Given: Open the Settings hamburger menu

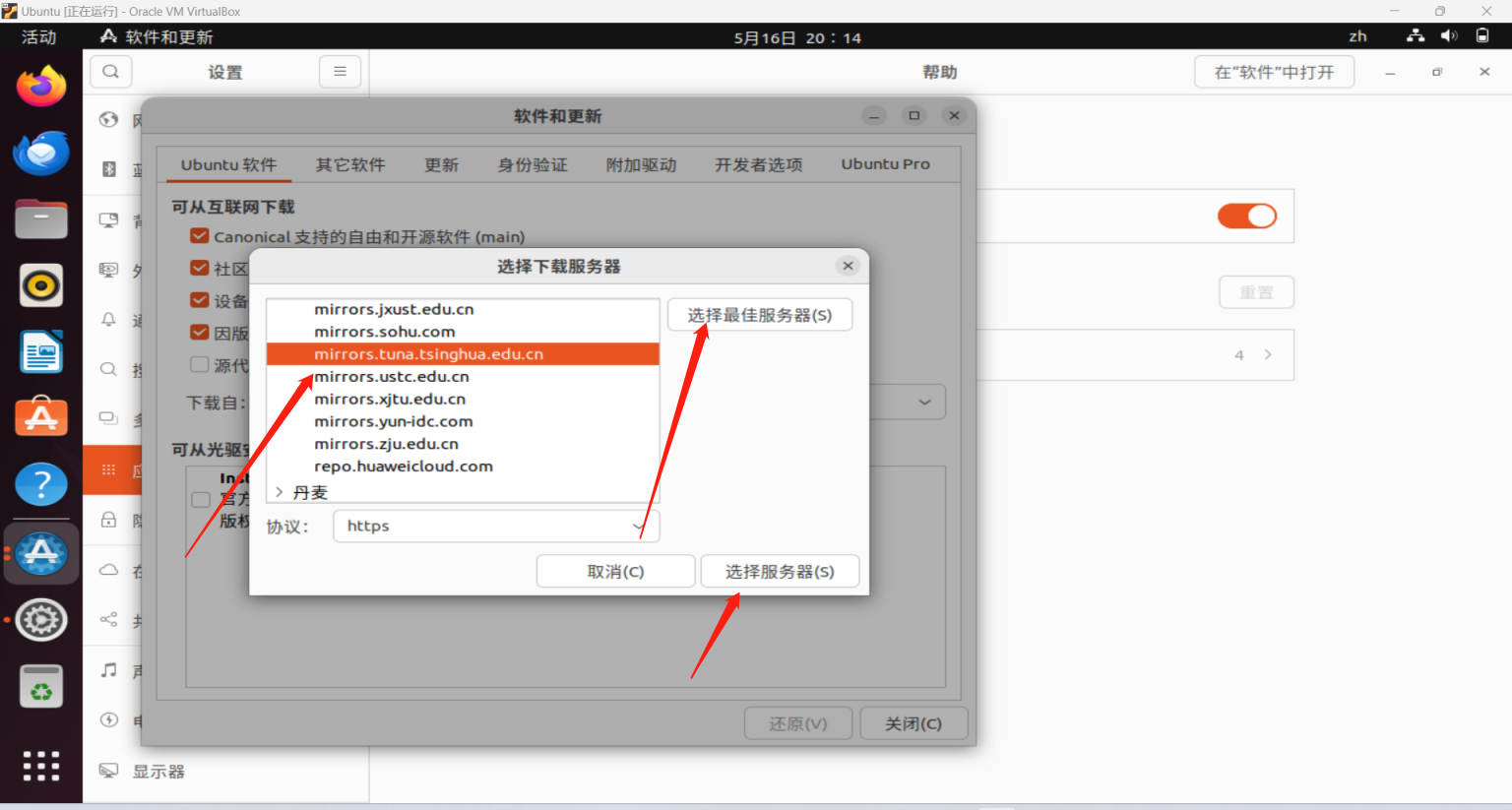Looking at the screenshot, I should 340,72.
